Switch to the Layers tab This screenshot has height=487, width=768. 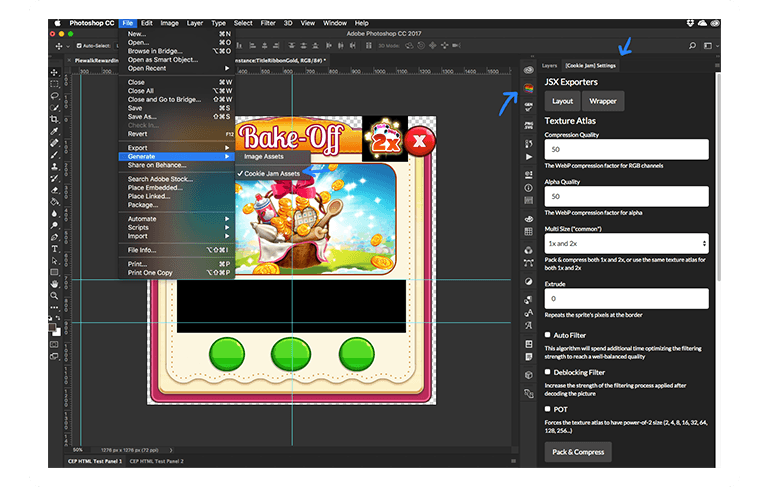point(549,65)
